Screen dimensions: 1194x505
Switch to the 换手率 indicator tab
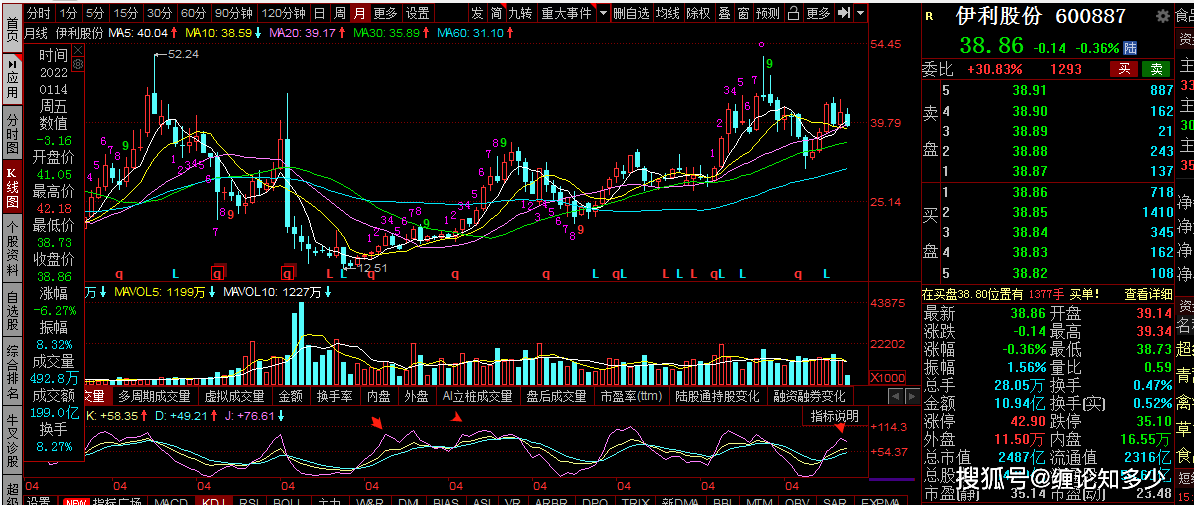[x=334, y=396]
